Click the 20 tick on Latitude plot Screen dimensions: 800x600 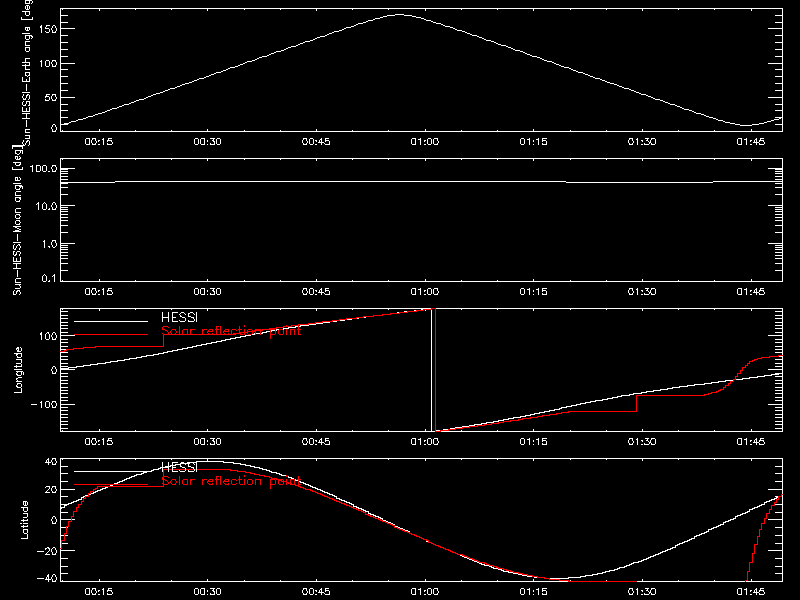click(52, 490)
